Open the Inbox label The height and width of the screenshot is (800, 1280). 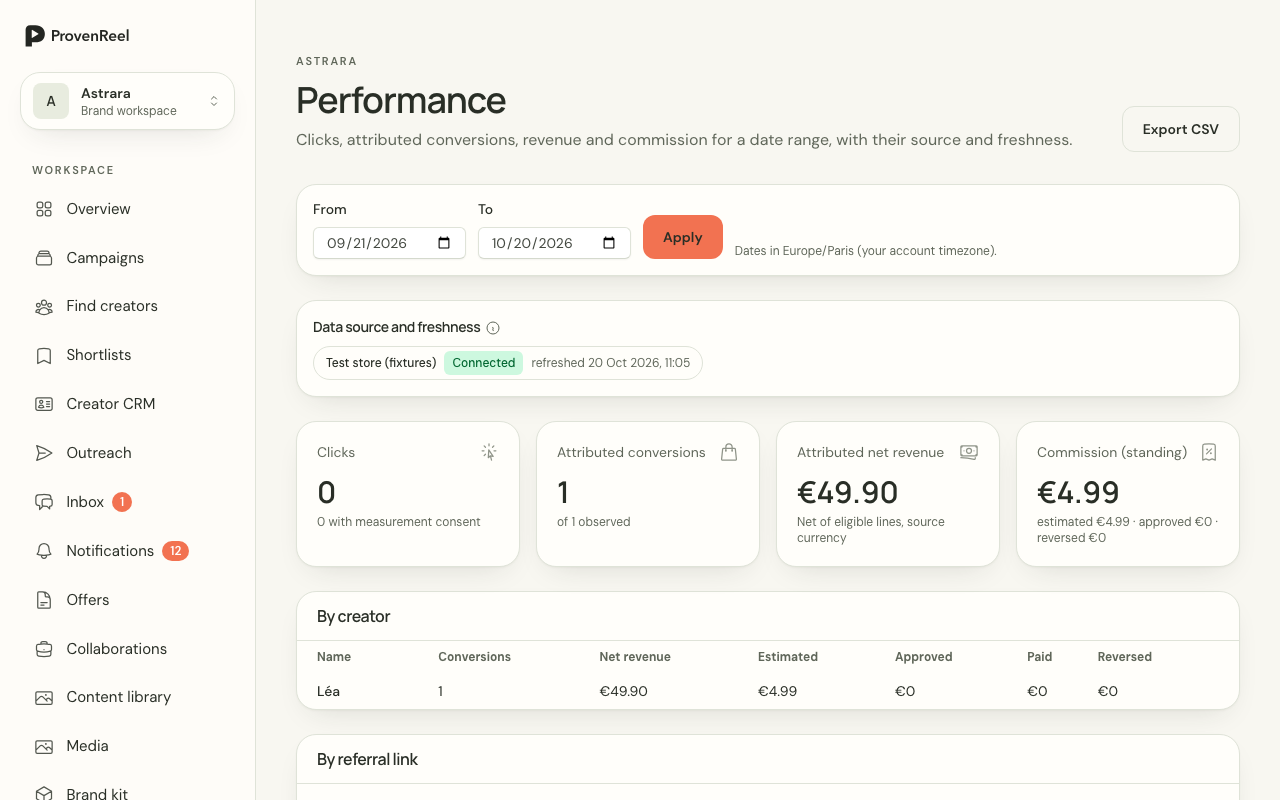tap(85, 502)
